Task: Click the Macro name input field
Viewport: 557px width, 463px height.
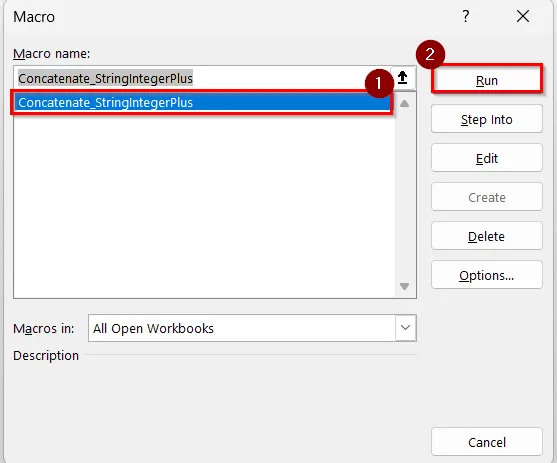Action: point(202,78)
